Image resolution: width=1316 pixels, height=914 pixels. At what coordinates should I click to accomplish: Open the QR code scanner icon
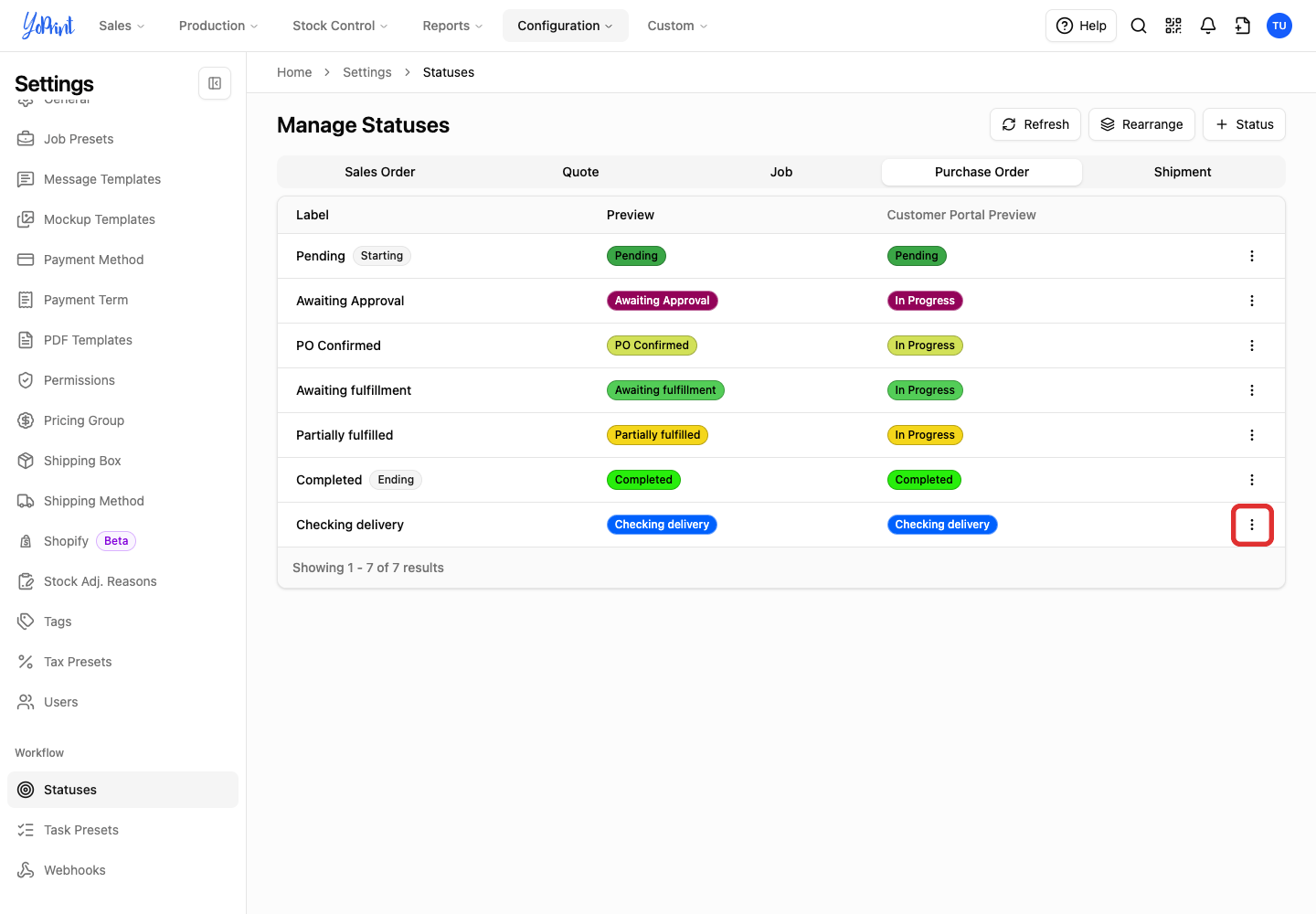[1173, 26]
